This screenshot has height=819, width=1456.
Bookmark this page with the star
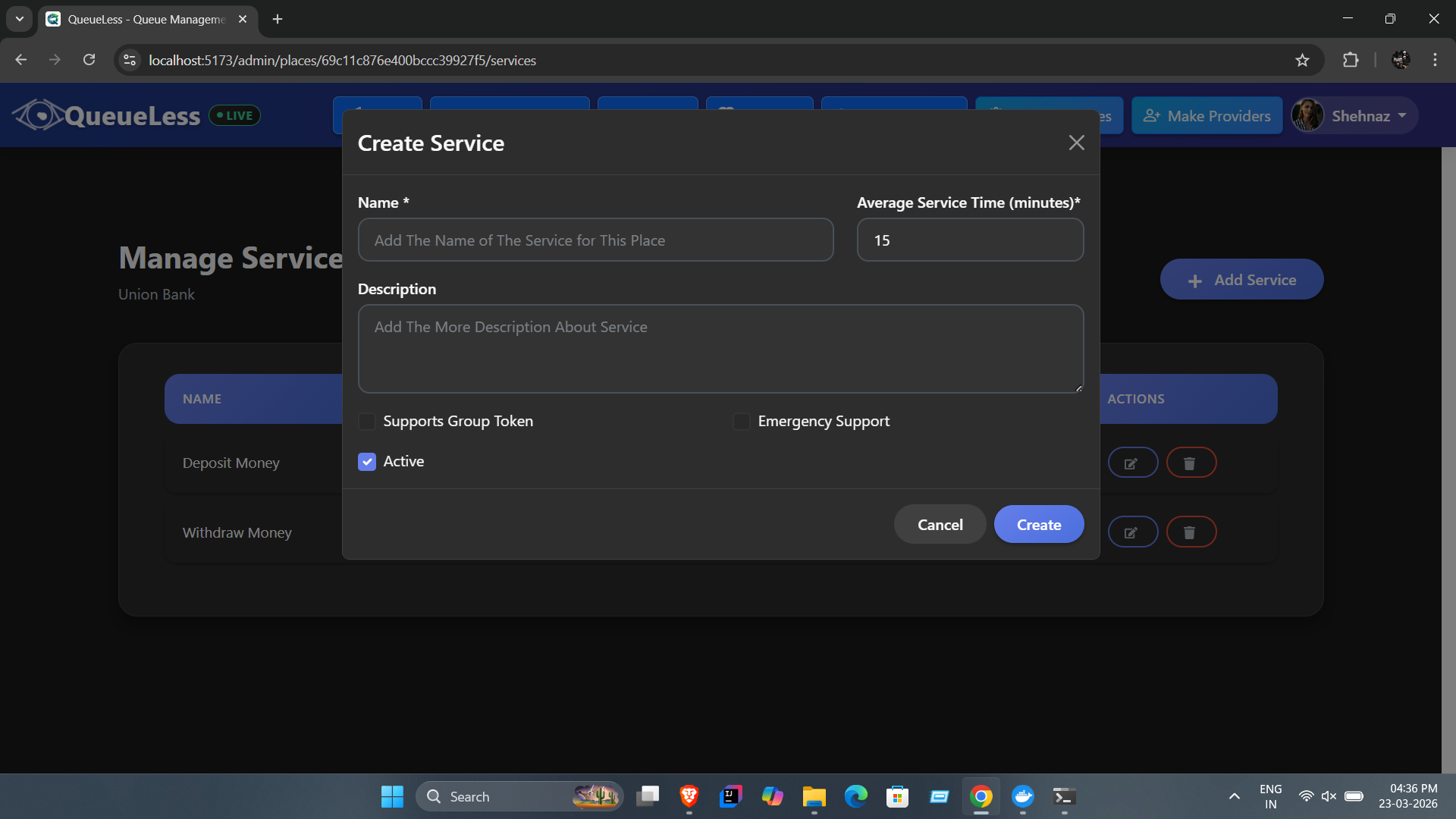coord(1302,60)
